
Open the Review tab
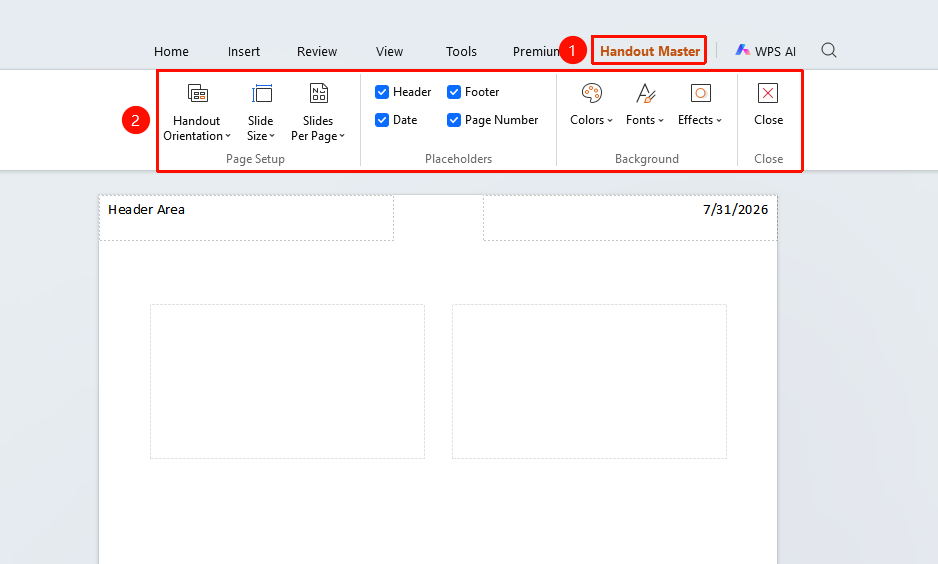317,51
